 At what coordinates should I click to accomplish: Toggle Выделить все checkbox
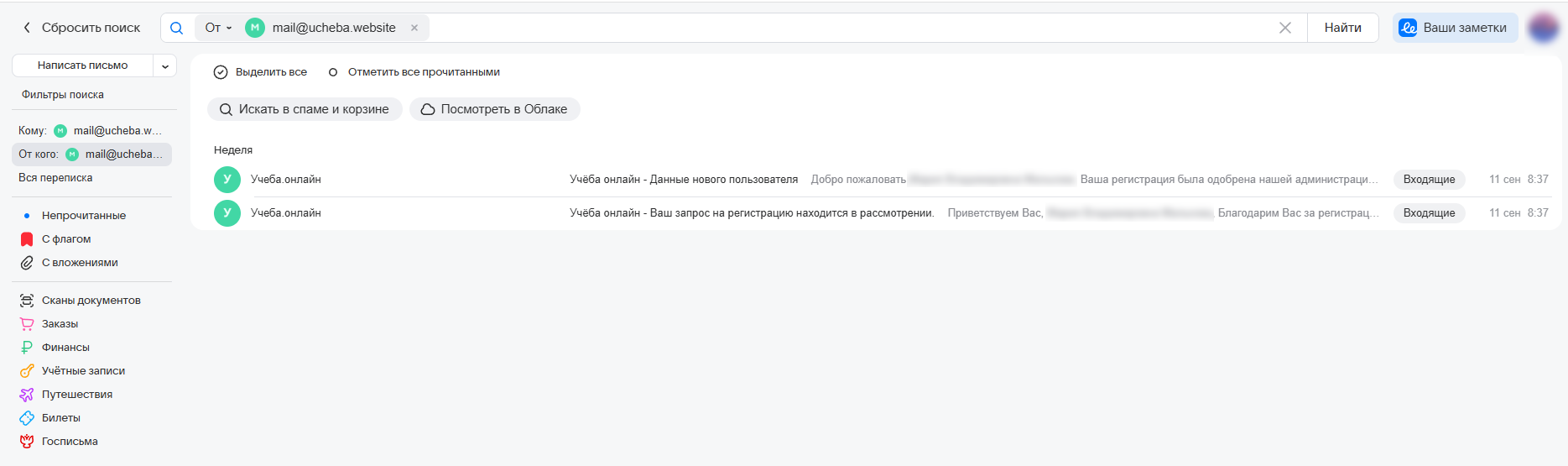(221, 72)
